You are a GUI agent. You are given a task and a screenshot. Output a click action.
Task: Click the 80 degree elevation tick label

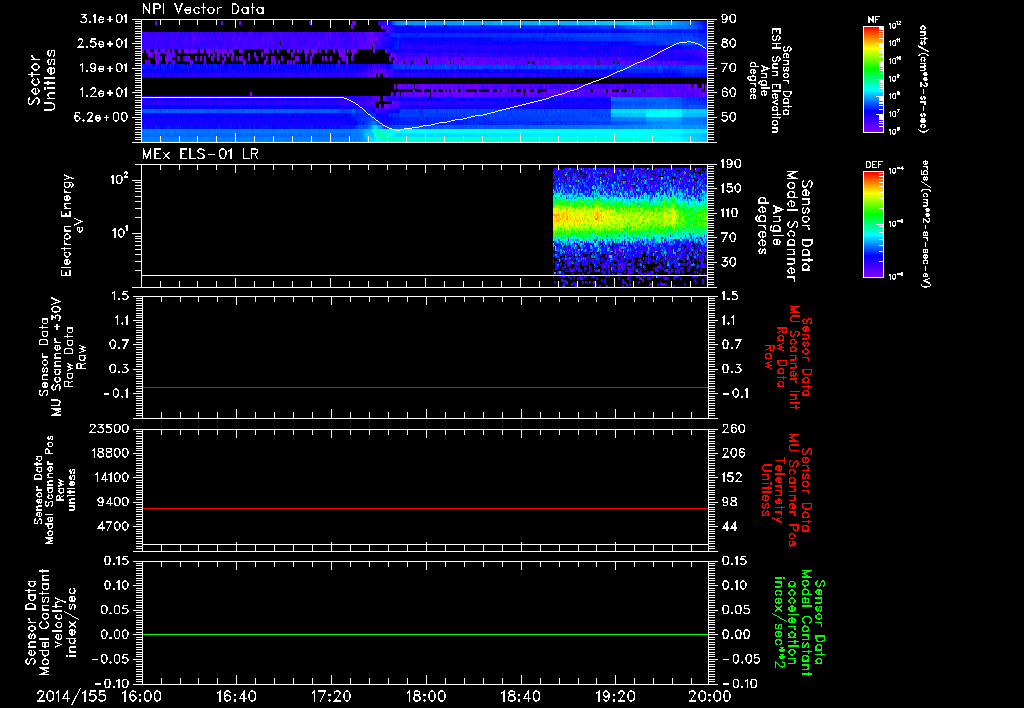[728, 43]
